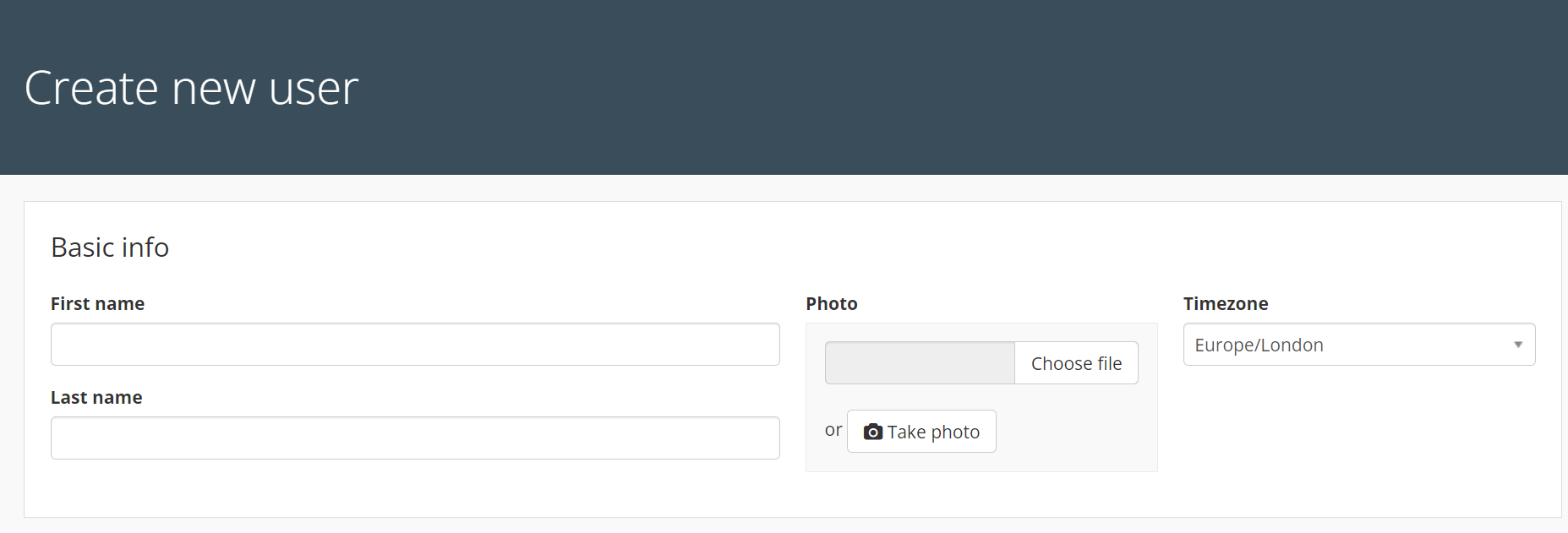The height and width of the screenshot is (533, 1568).
Task: Click the Photo label
Action: (x=832, y=303)
